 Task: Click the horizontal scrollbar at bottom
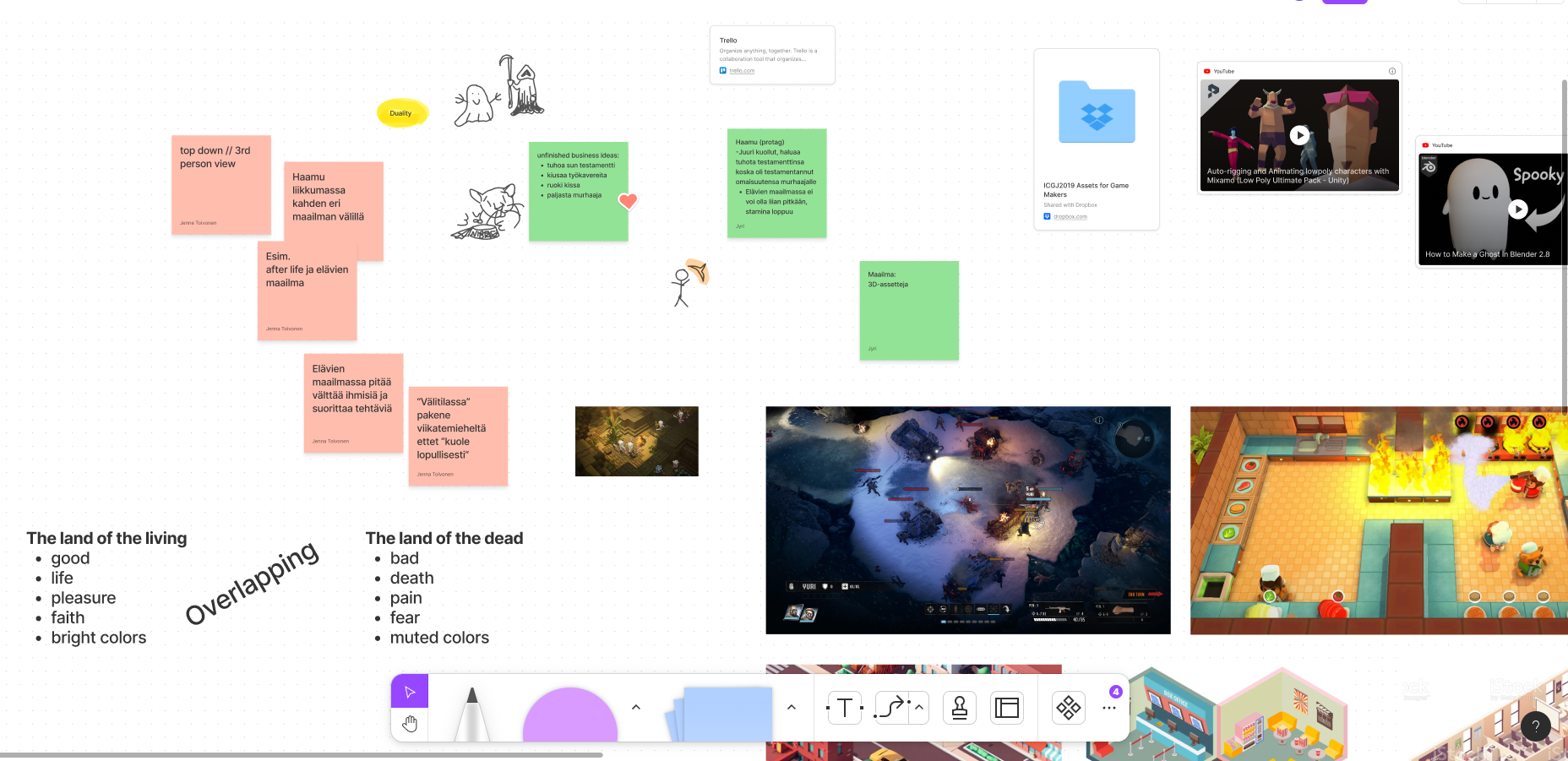pyautogui.click(x=301, y=755)
